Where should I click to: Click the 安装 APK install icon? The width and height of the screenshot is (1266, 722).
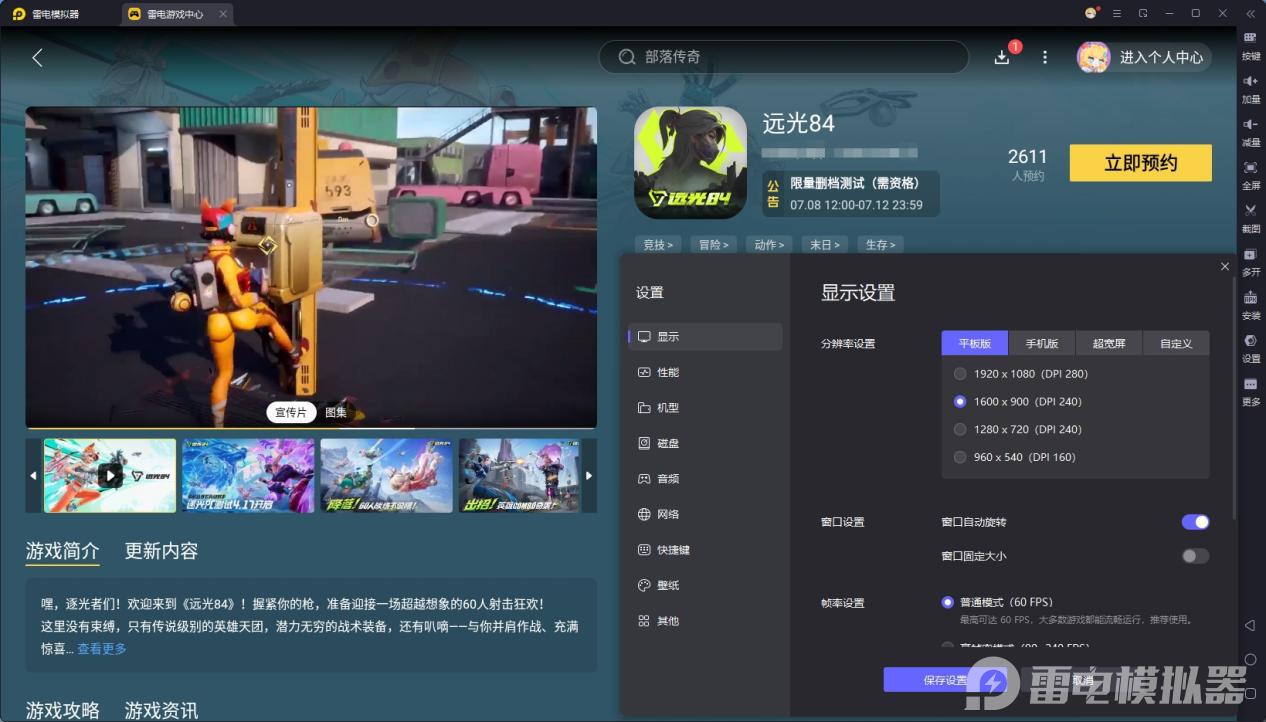point(1251,297)
